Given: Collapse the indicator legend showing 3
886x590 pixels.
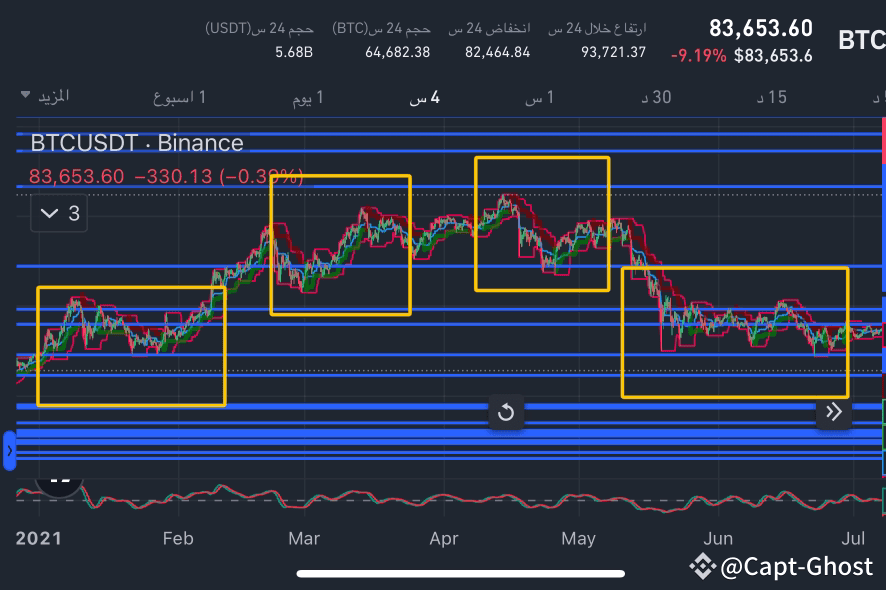Looking at the screenshot, I should [59, 213].
